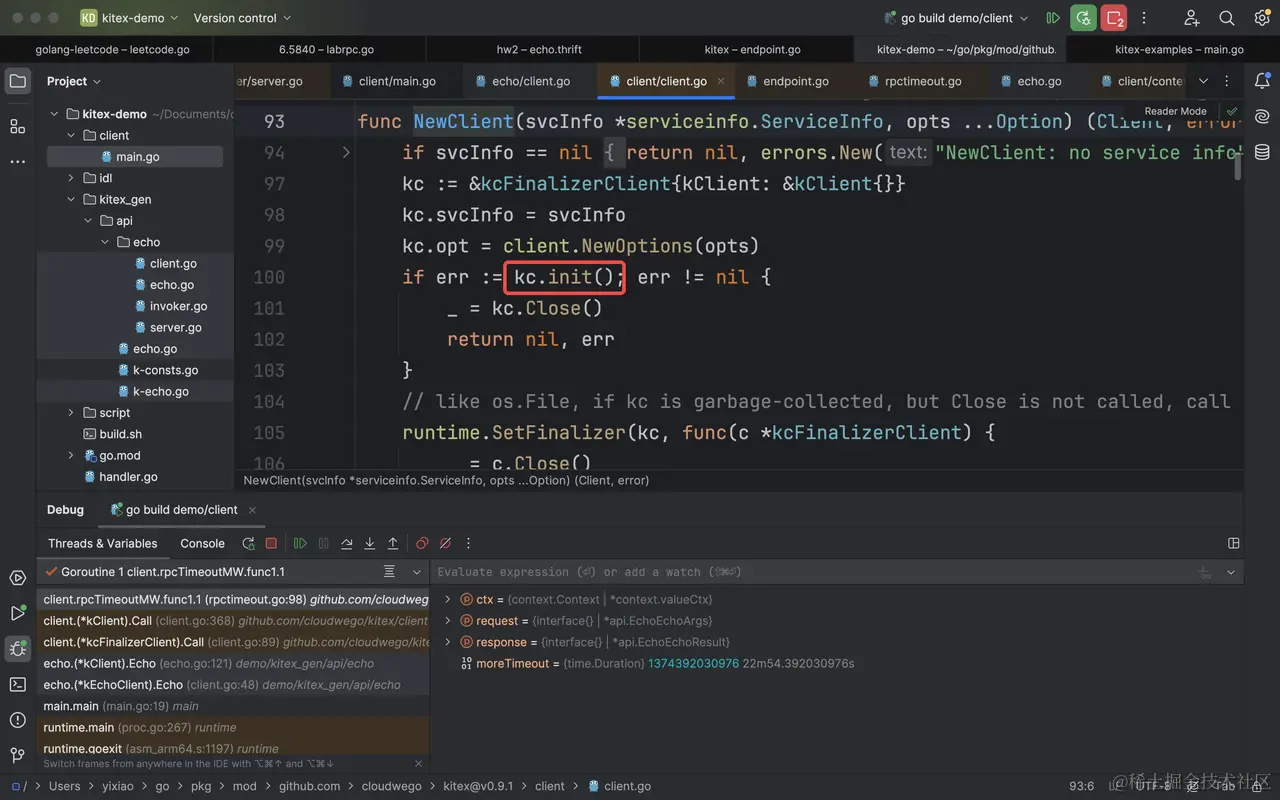Click the Step Over debug icon
Viewport: 1280px width, 800px height.
coord(347,543)
